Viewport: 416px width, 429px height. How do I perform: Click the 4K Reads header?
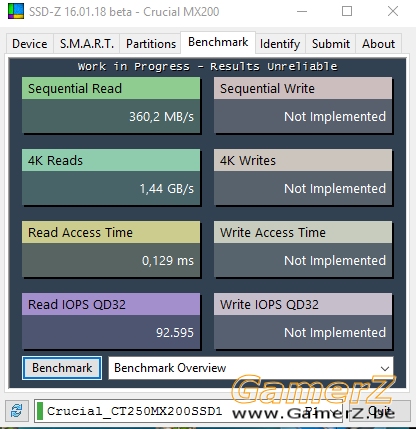coord(111,160)
